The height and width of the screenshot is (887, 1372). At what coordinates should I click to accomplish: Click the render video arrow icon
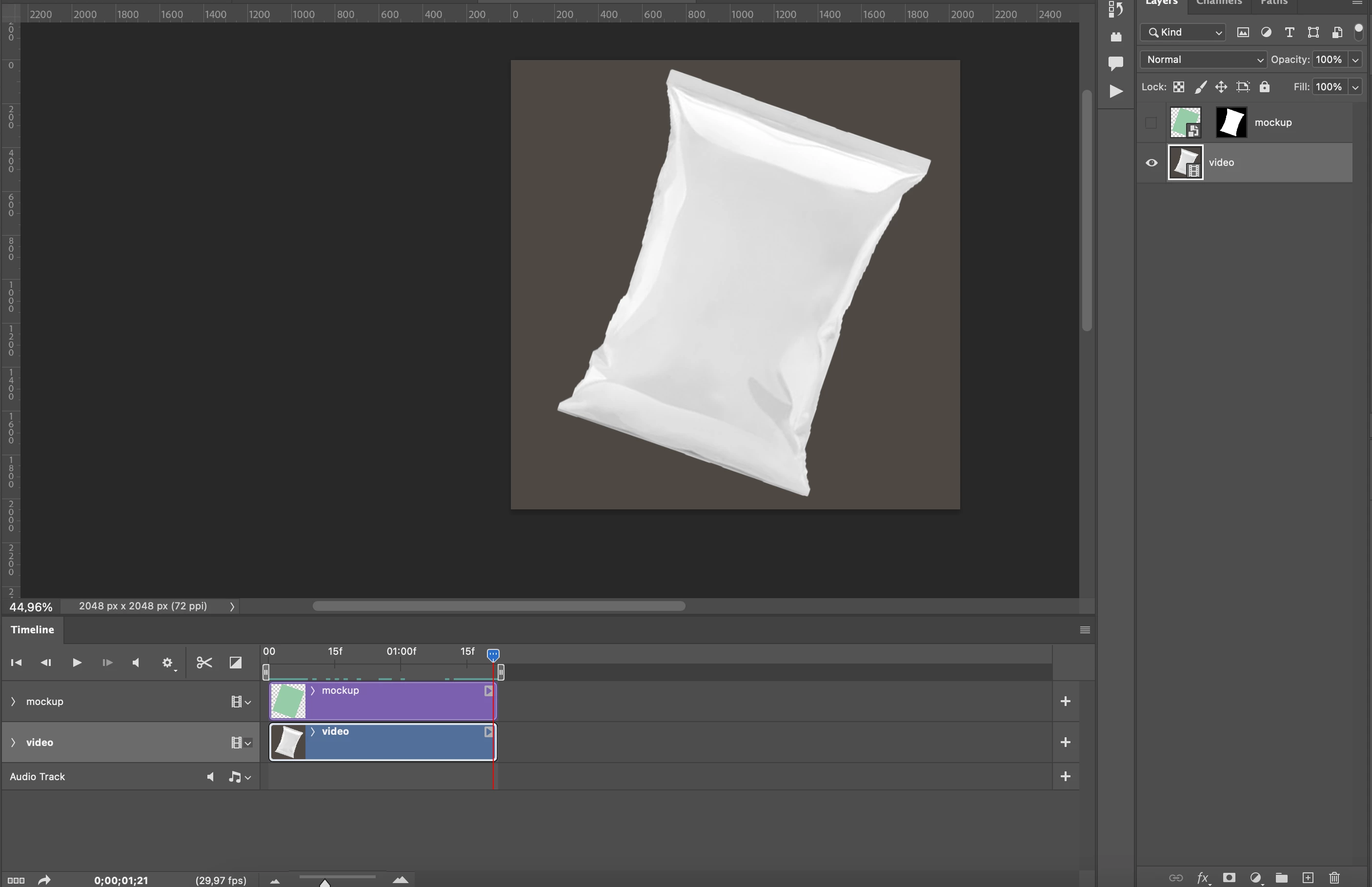[44, 880]
